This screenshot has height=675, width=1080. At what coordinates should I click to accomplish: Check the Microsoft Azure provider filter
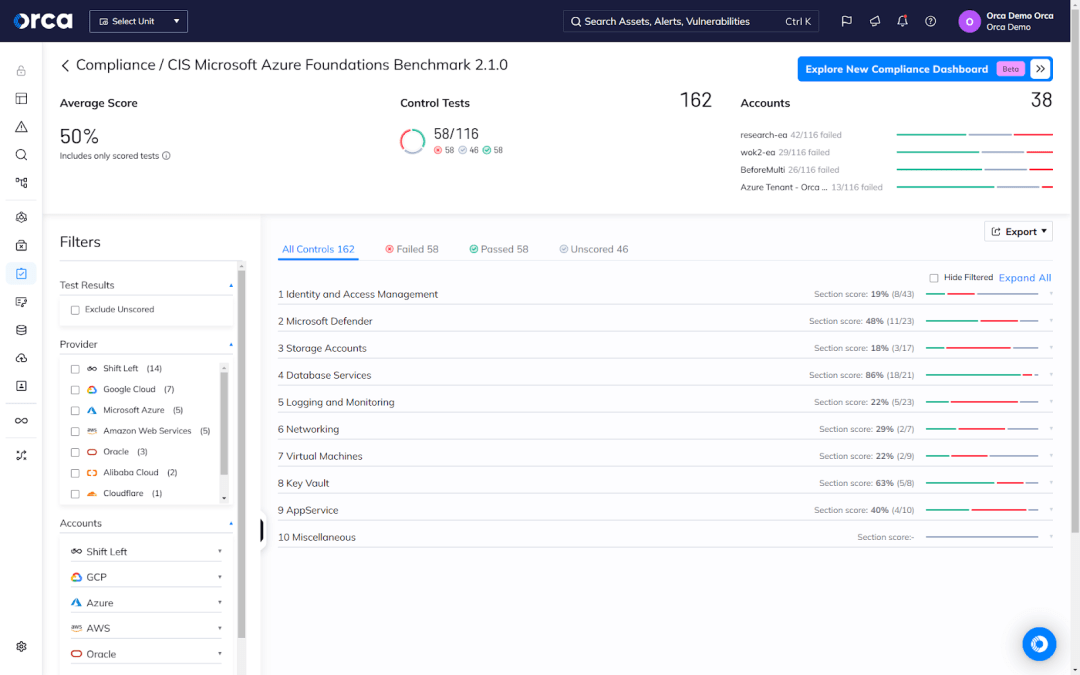coord(75,411)
